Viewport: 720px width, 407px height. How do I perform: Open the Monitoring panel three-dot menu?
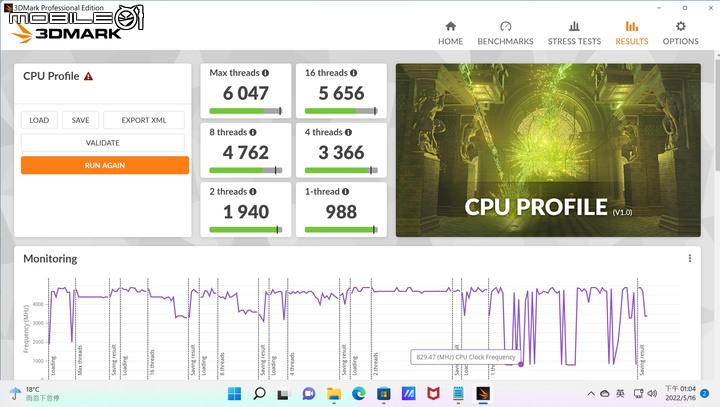point(690,259)
